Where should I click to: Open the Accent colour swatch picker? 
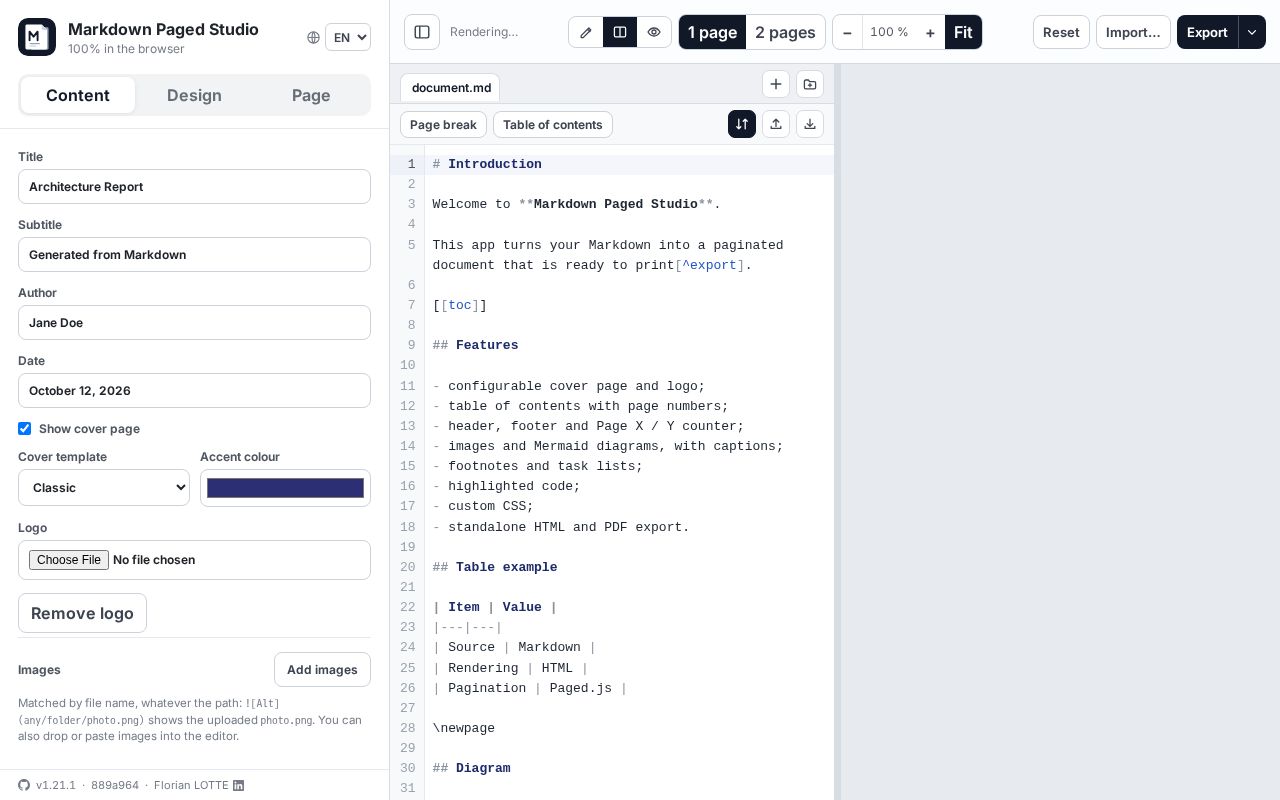click(x=285, y=488)
